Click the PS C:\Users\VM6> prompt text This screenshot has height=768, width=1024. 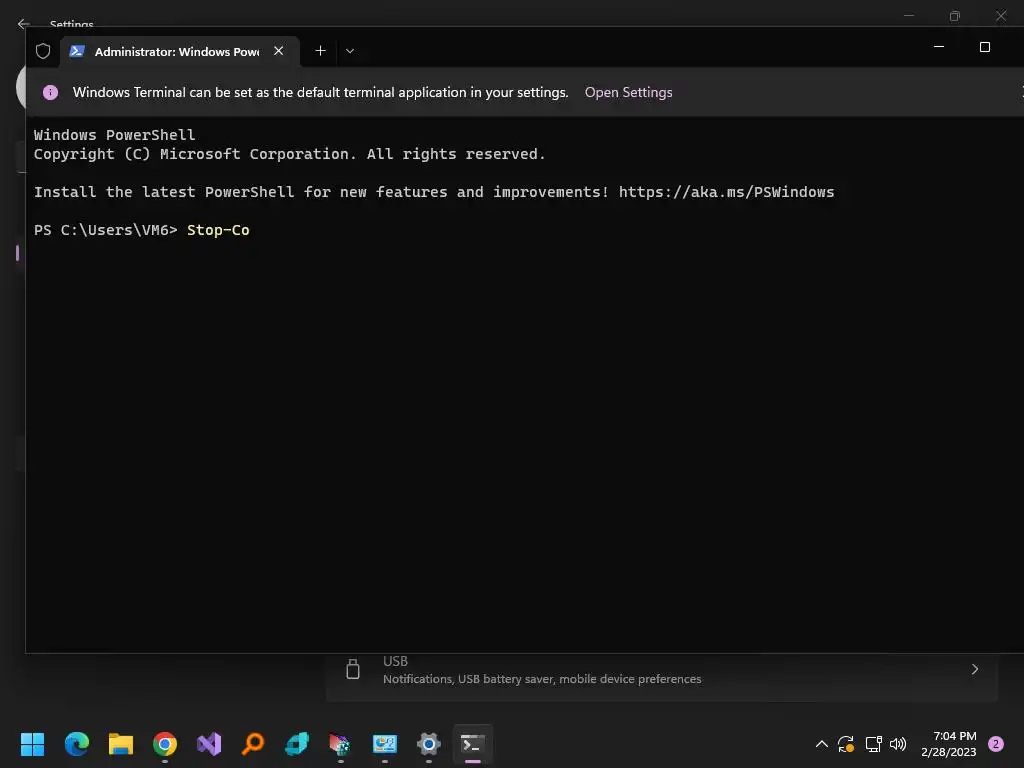click(106, 230)
